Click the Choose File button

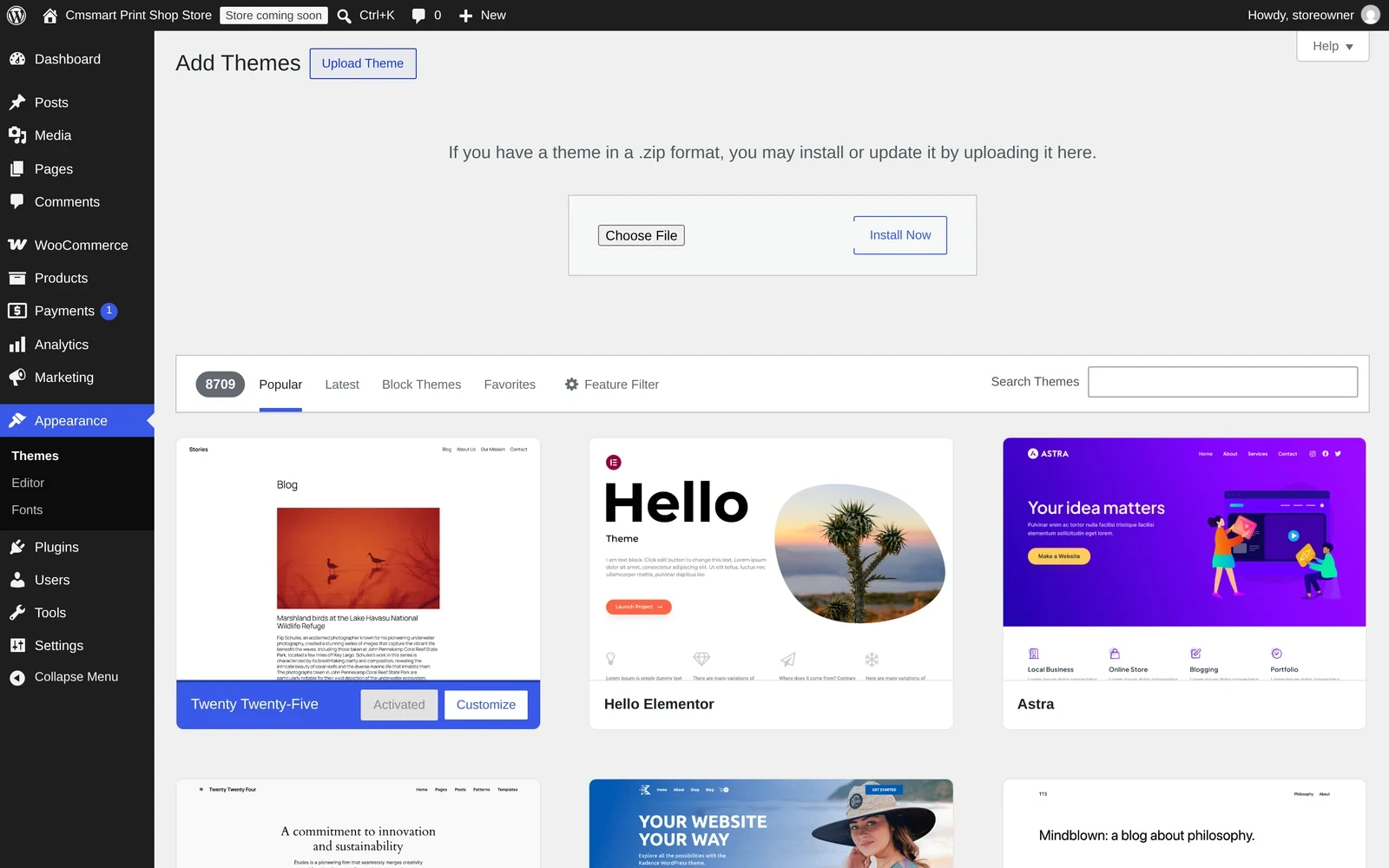[642, 235]
